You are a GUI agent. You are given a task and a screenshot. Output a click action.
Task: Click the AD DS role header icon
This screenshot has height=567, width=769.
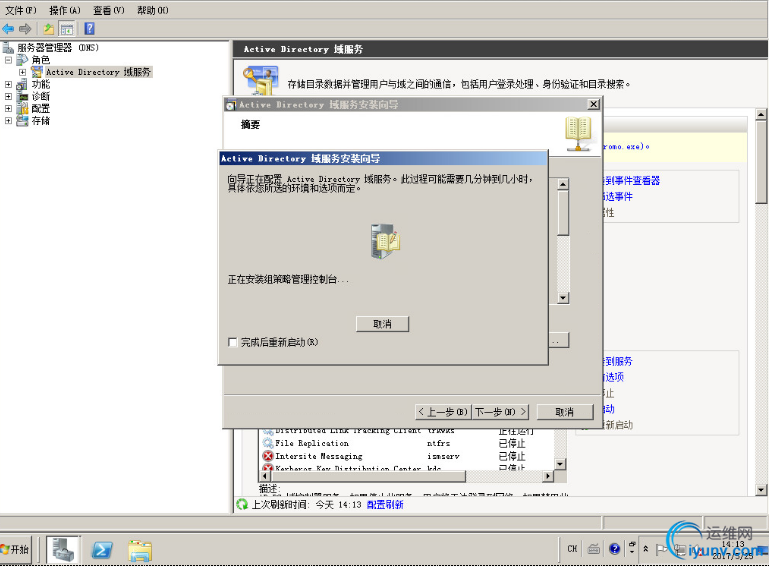[x=260, y=81]
